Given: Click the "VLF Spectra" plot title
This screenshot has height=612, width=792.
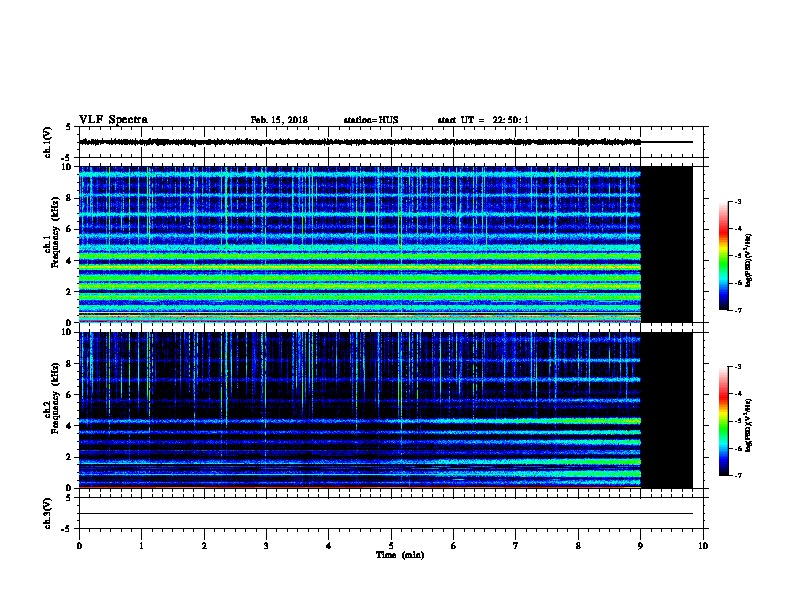Looking at the screenshot, I should pos(113,120).
